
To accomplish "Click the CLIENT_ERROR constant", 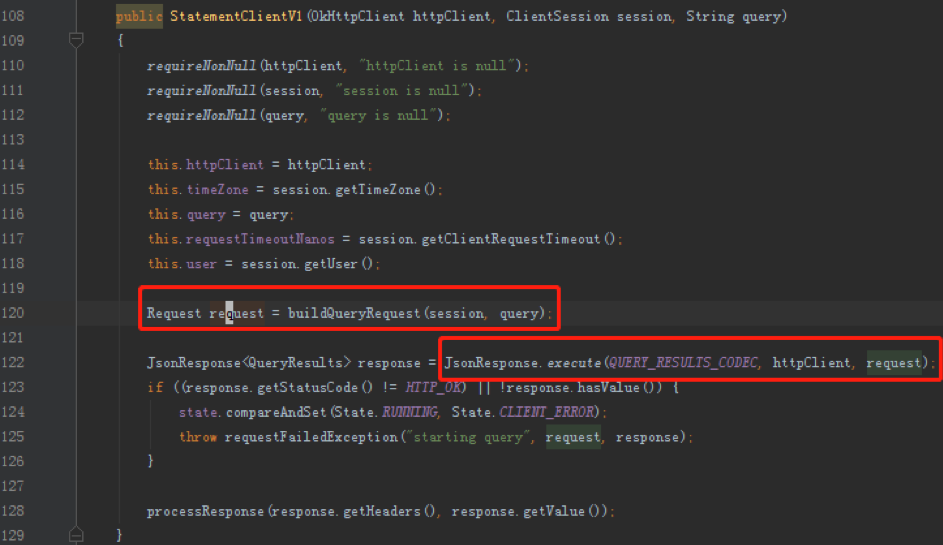I will pyautogui.click(x=546, y=411).
